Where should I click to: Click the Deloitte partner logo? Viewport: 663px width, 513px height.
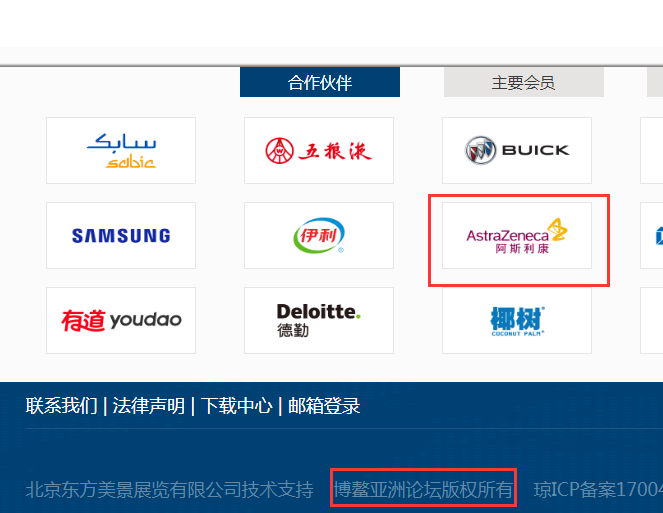pos(319,320)
